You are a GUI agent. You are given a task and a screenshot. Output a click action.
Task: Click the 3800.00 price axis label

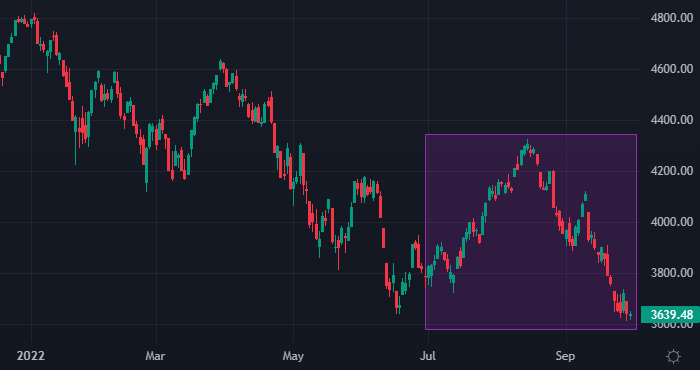click(x=671, y=273)
